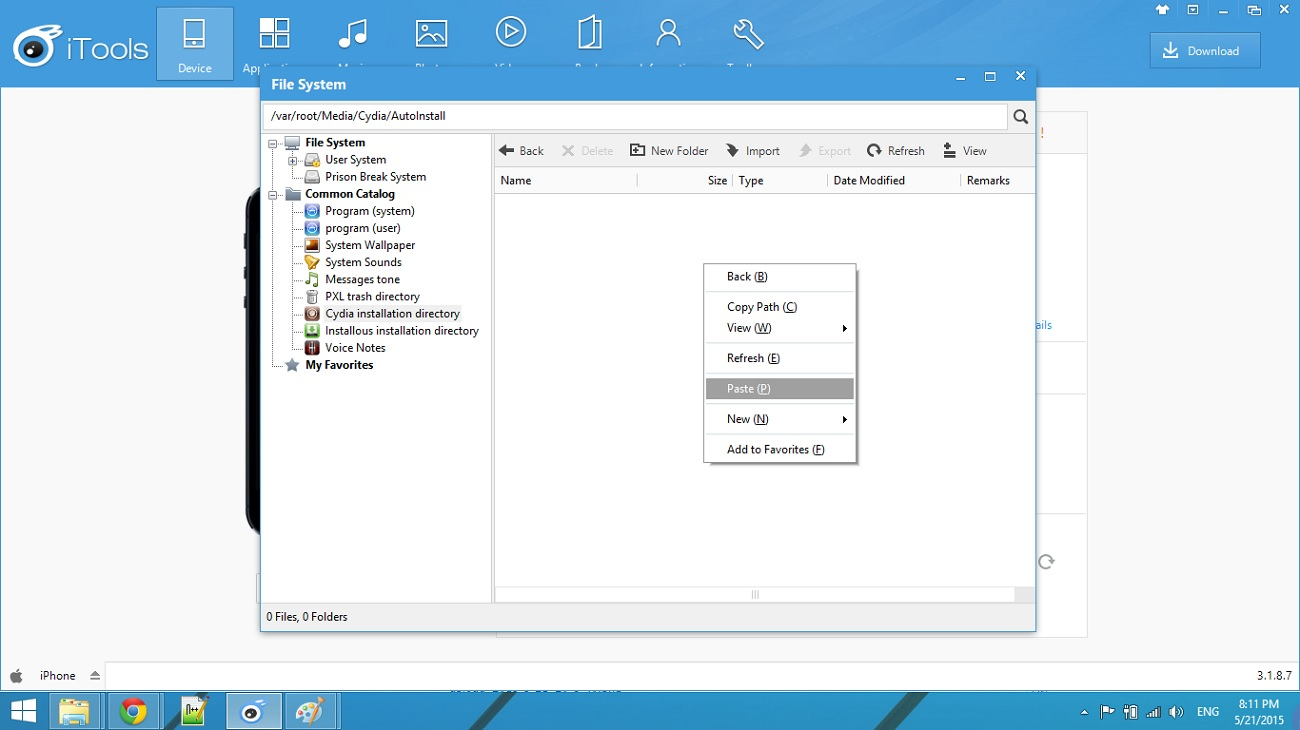Image resolution: width=1300 pixels, height=730 pixels.
Task: Click the Download button
Action: pos(1204,51)
